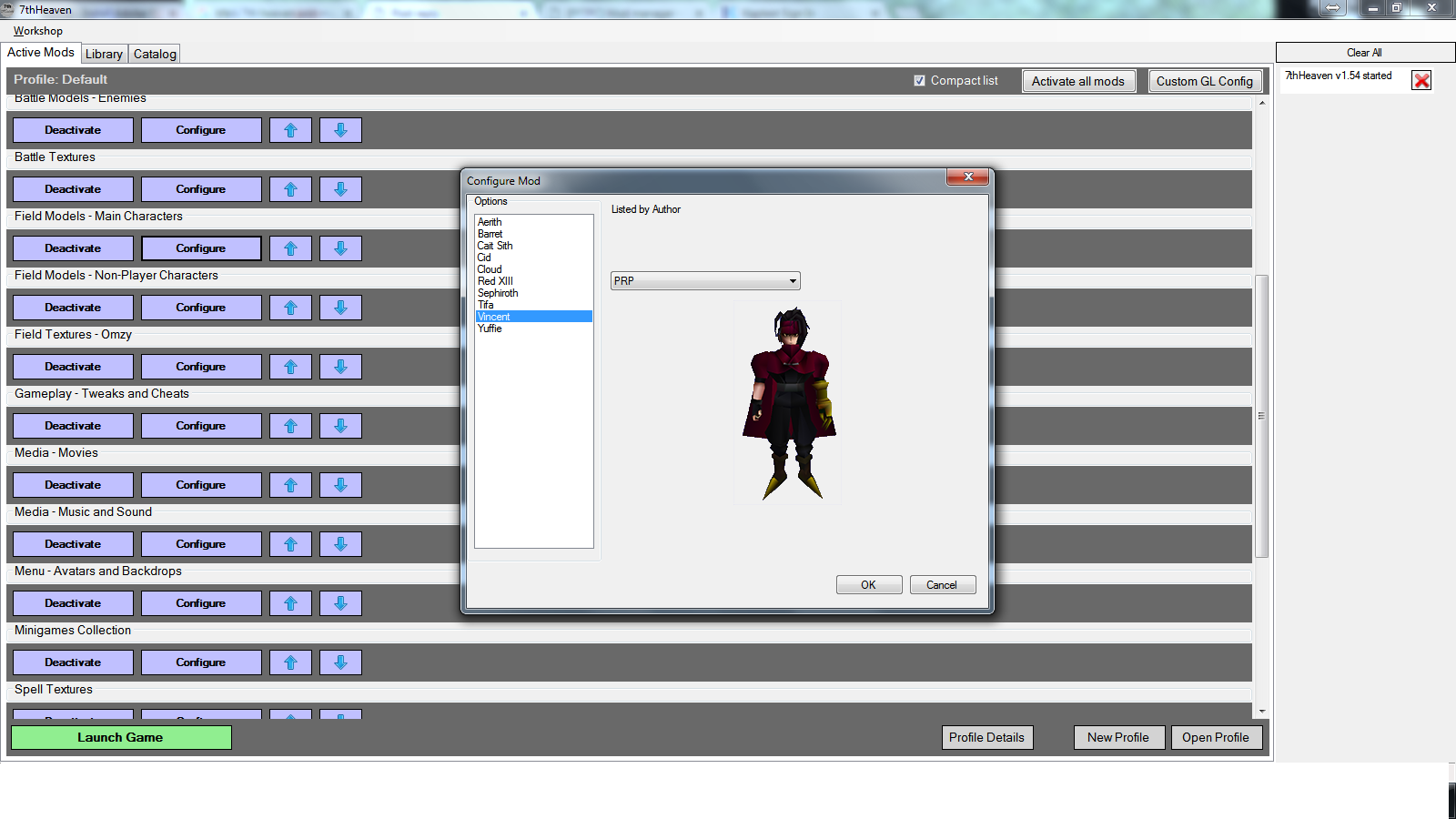Select Aerith in the Options list
Viewport: 1456px width, 819px height.
(534, 222)
